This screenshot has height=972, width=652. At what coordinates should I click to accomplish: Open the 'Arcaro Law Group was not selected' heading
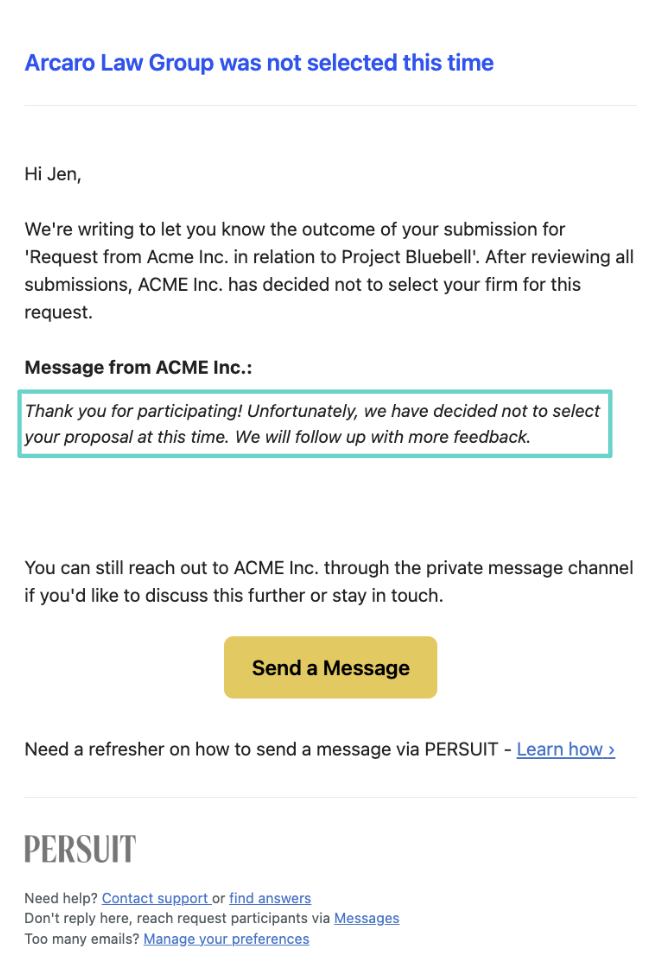tap(259, 63)
